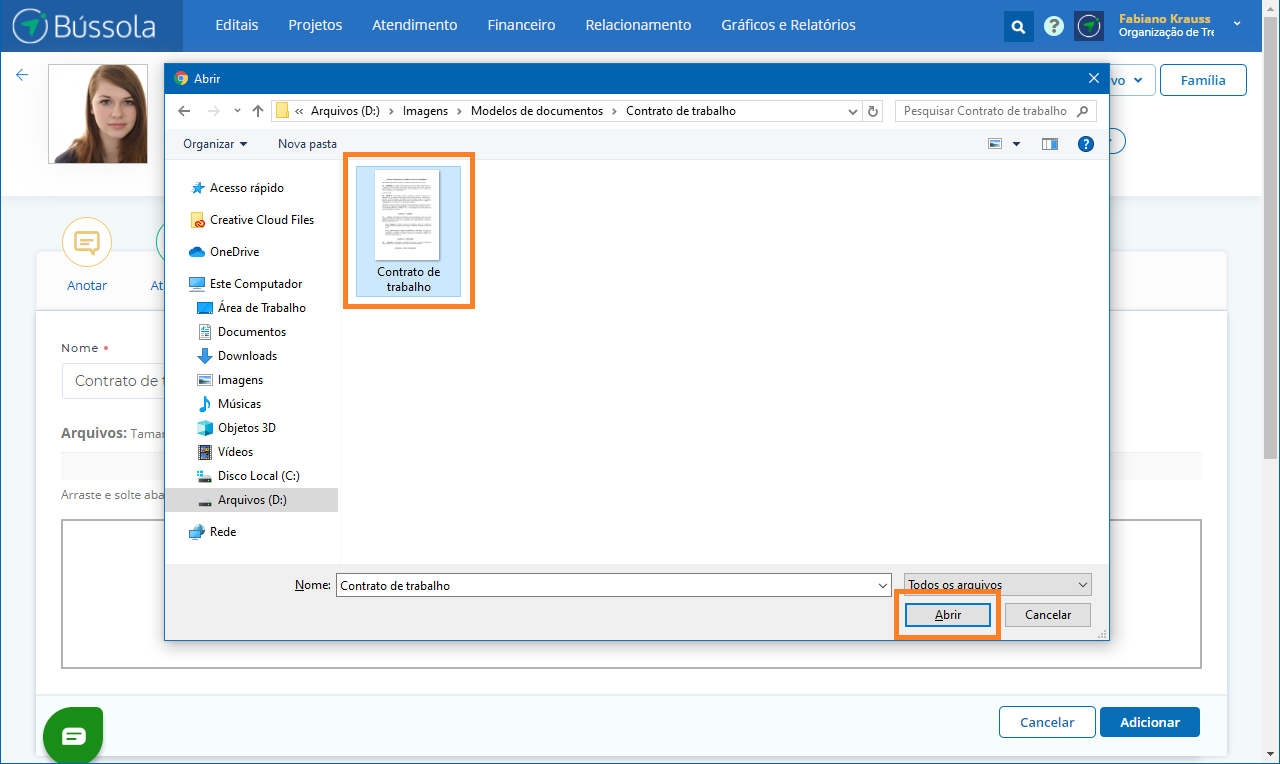Open Documentos in the sidebar
This screenshot has width=1280, height=764.
242,332
